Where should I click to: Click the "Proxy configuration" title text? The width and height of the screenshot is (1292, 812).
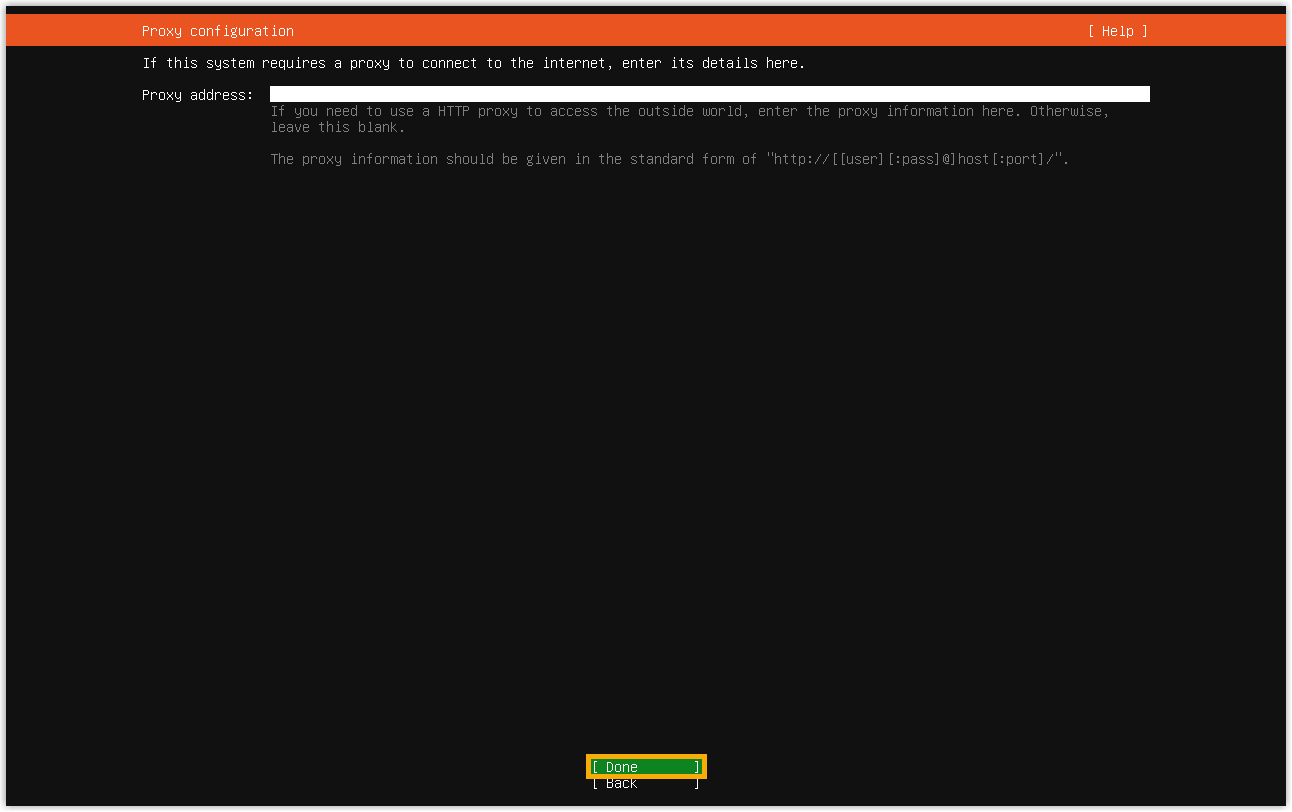(x=217, y=31)
